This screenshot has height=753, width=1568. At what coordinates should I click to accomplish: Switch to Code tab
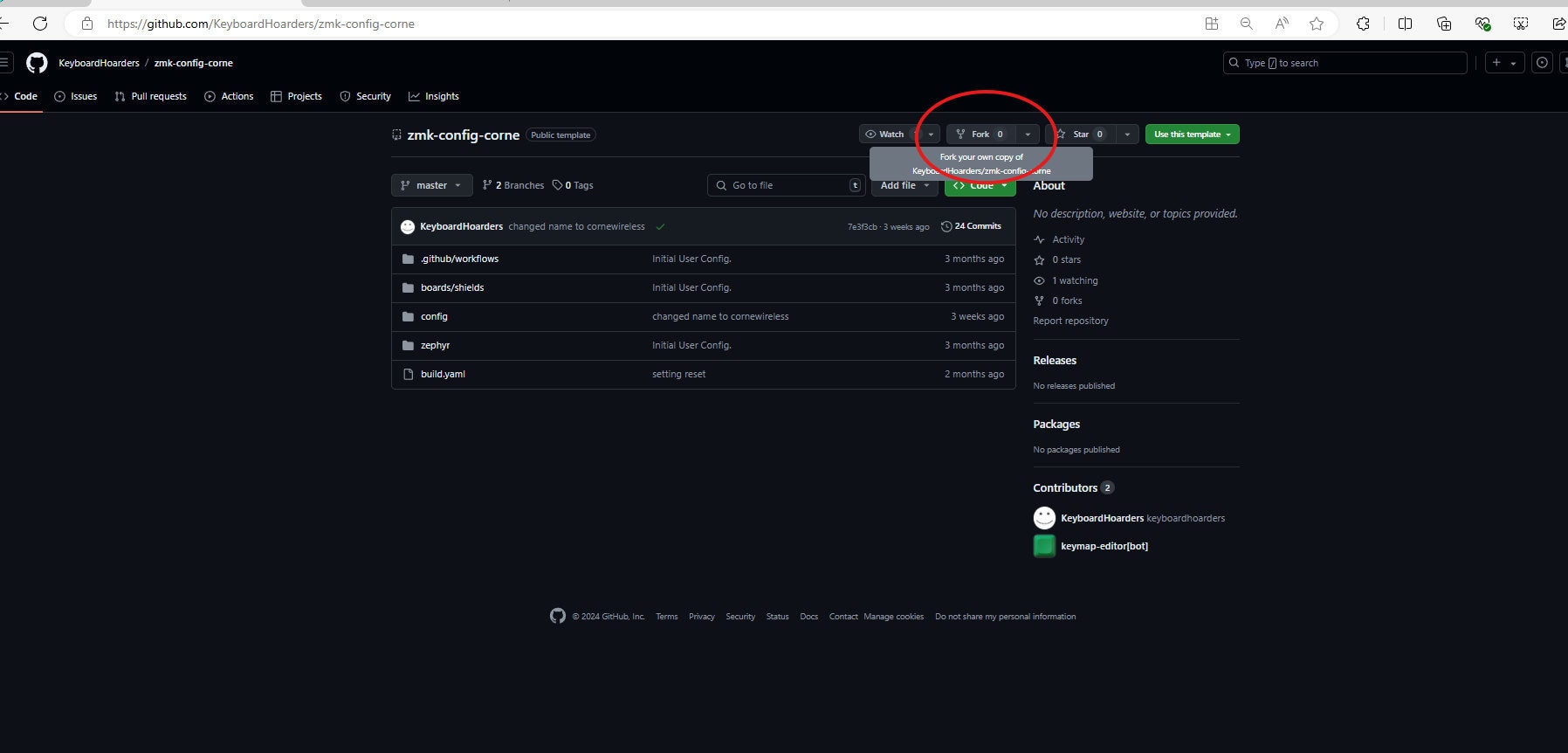[x=21, y=96]
